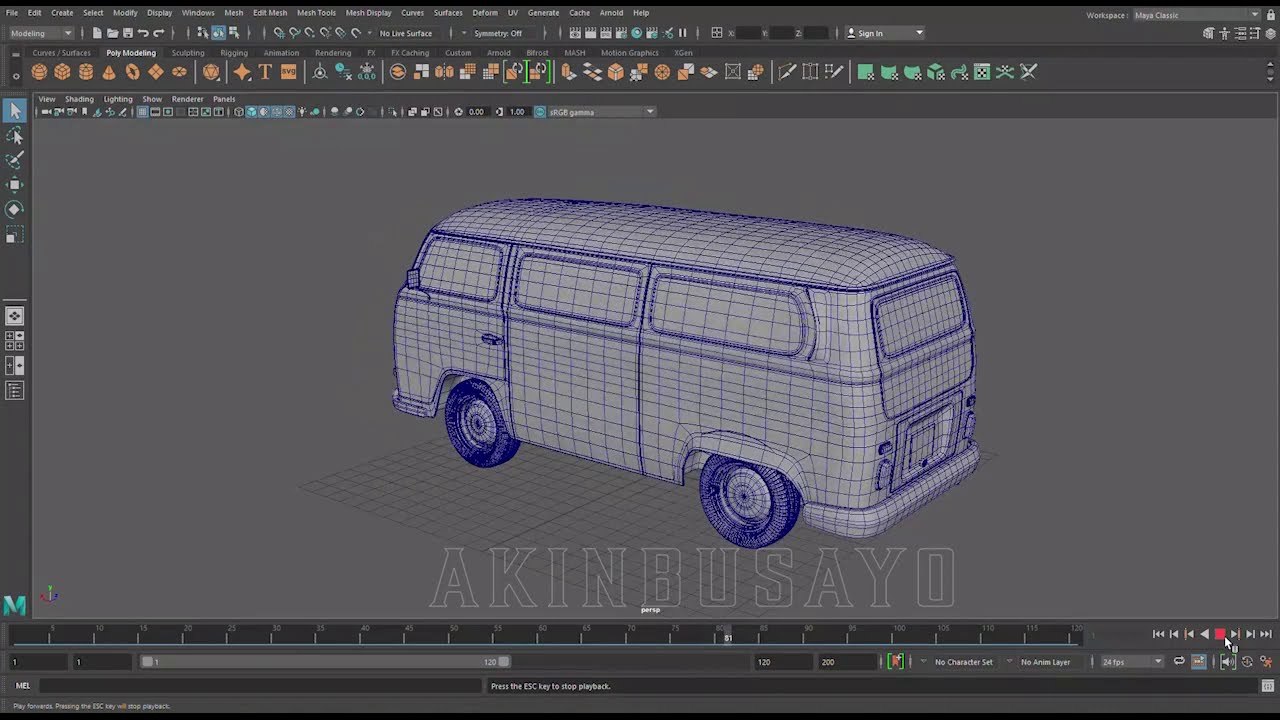Activate the Scale tool in toolbox

click(x=15, y=235)
